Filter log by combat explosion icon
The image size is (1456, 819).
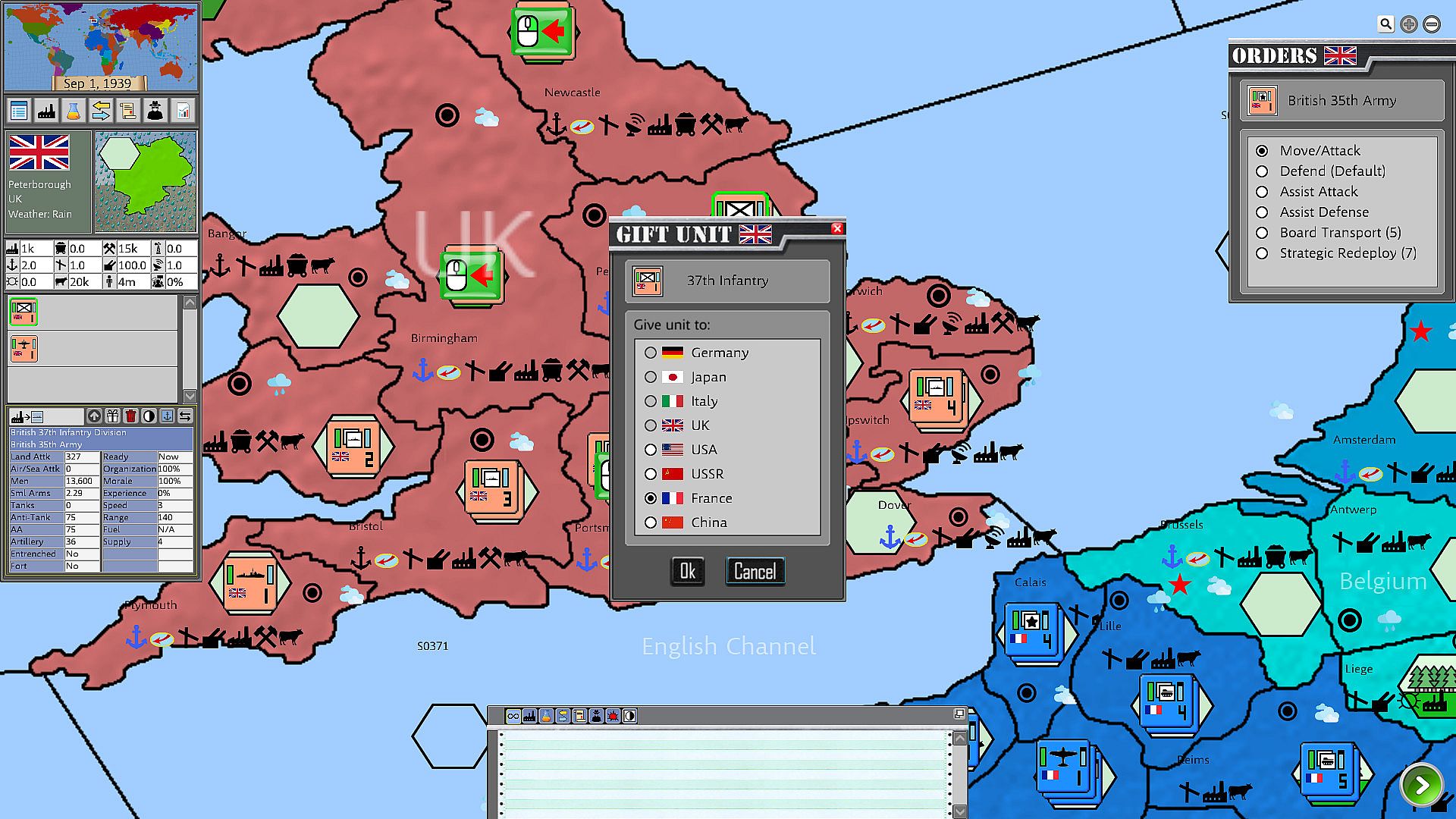613,716
